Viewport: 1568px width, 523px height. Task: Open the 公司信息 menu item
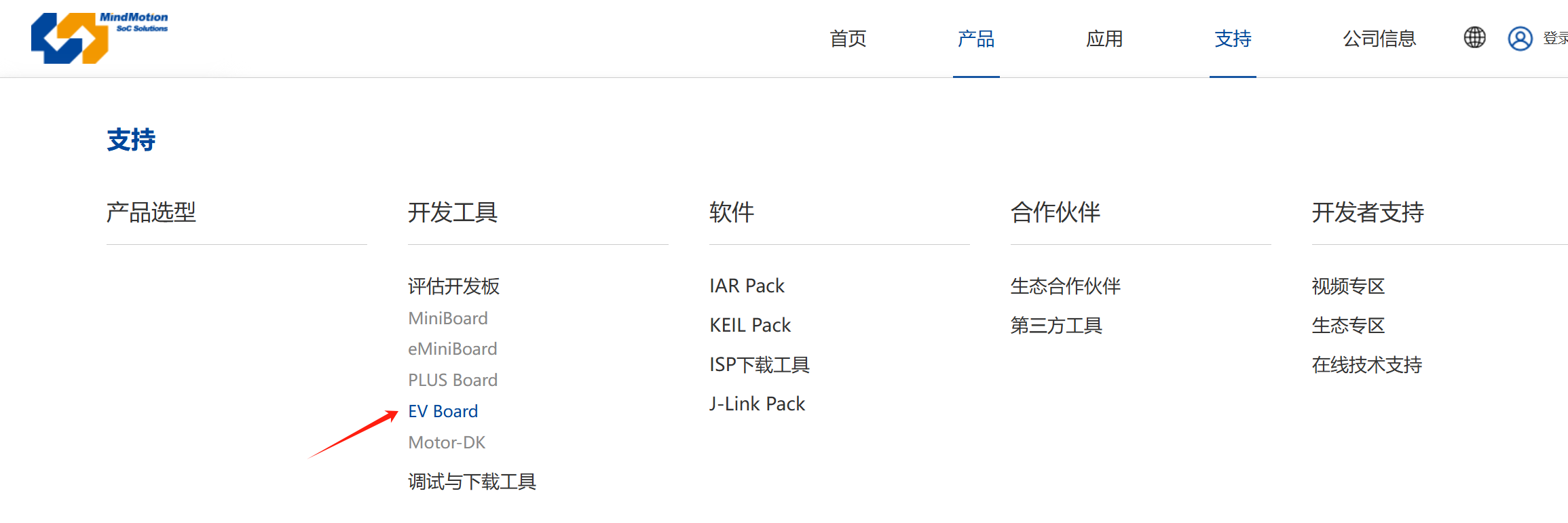[1379, 39]
